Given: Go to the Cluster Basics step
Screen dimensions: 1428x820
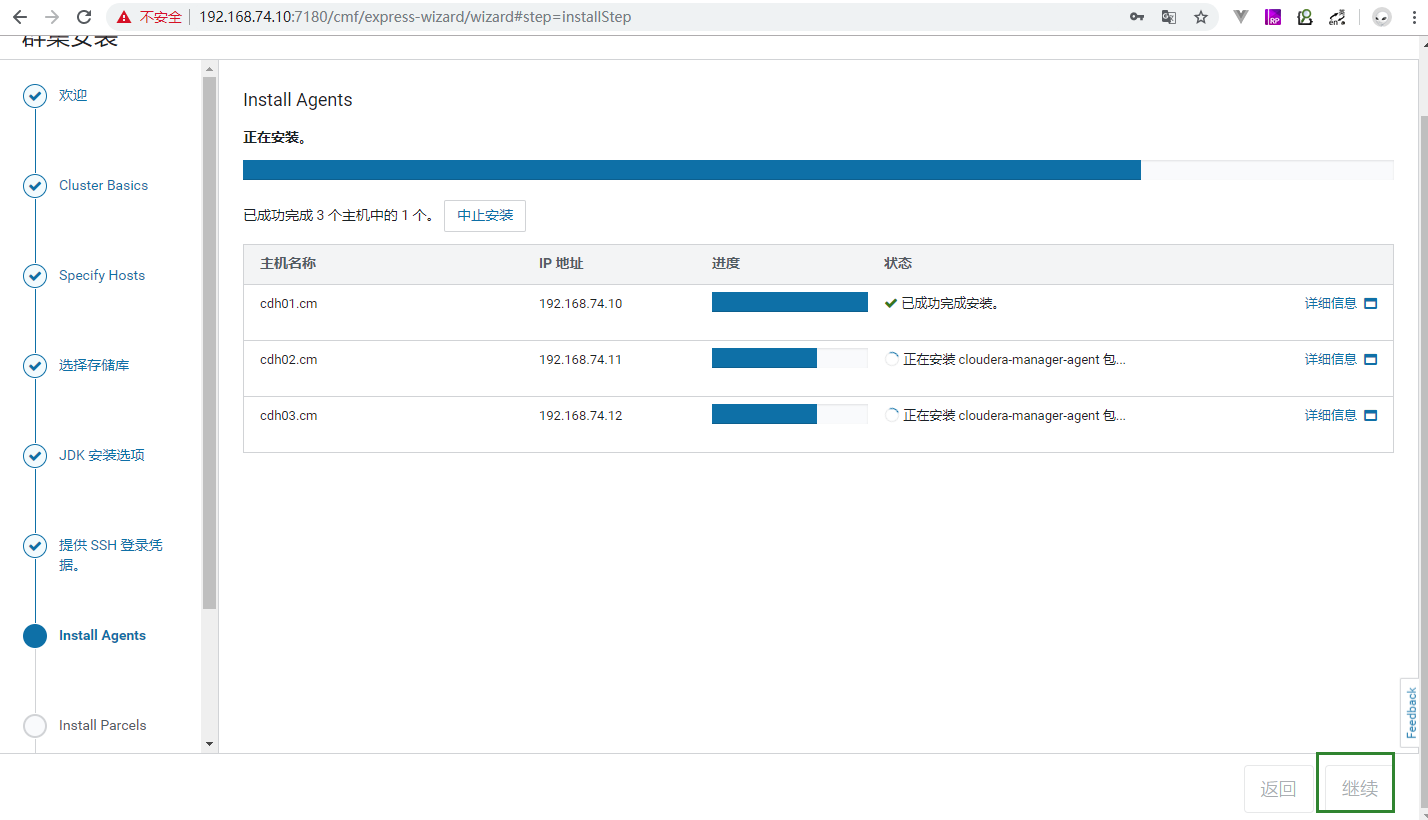Looking at the screenshot, I should 103,185.
